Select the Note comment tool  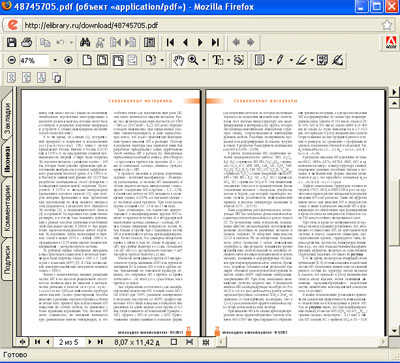pos(260,60)
